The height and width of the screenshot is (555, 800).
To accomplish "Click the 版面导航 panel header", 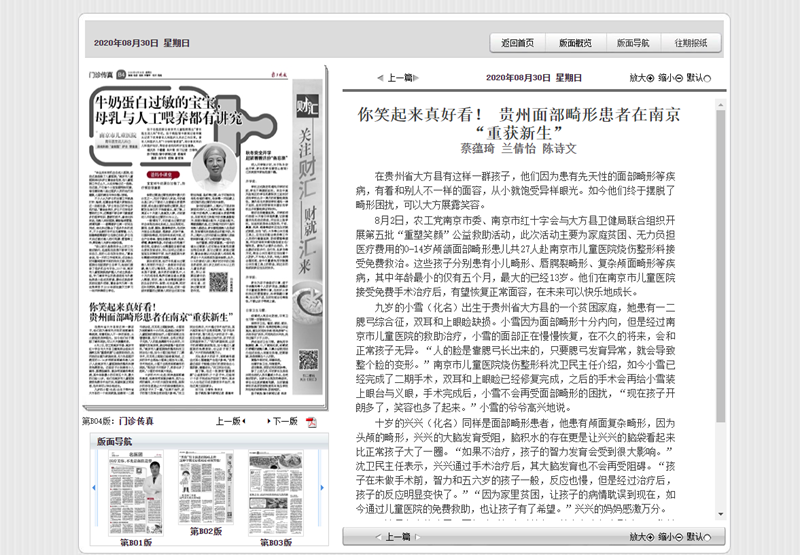I will [209, 441].
